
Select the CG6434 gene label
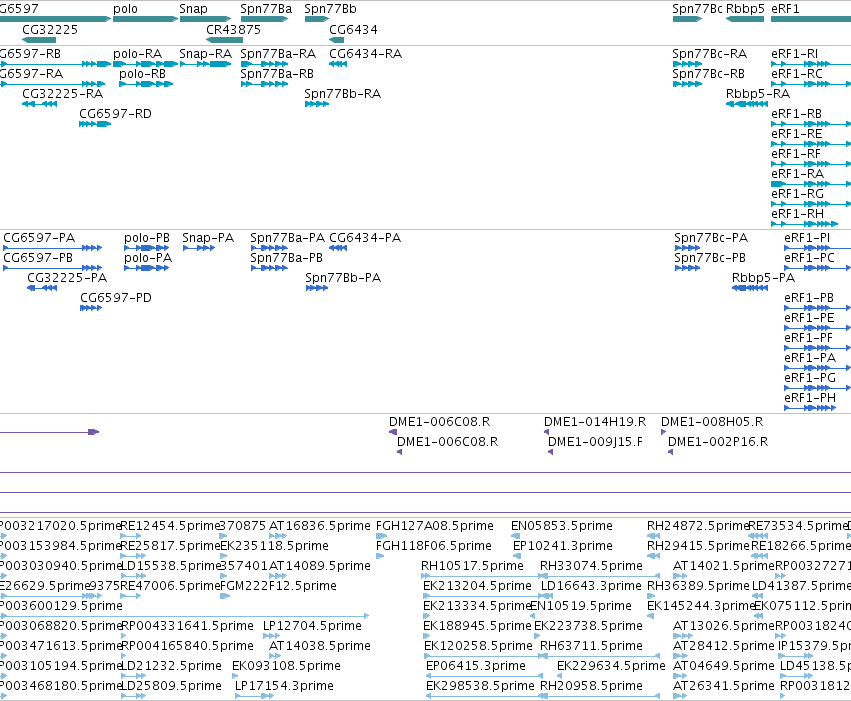pos(353,30)
